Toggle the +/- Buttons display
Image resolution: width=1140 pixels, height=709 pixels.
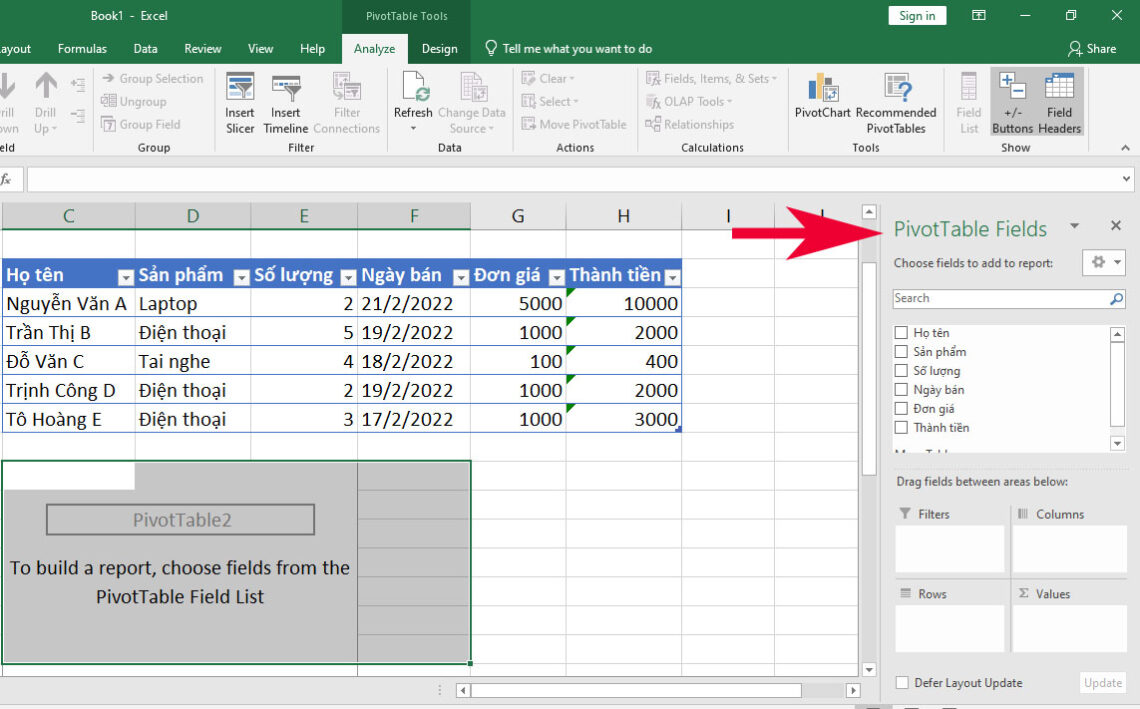tap(1012, 101)
